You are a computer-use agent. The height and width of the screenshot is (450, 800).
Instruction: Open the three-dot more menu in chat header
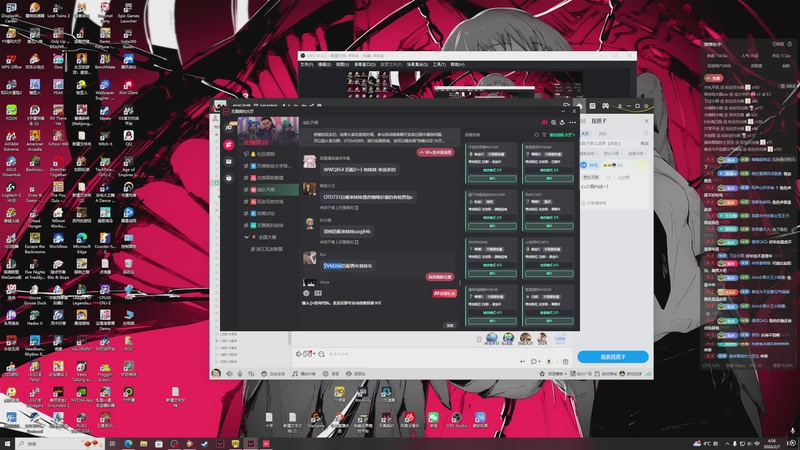click(x=572, y=122)
